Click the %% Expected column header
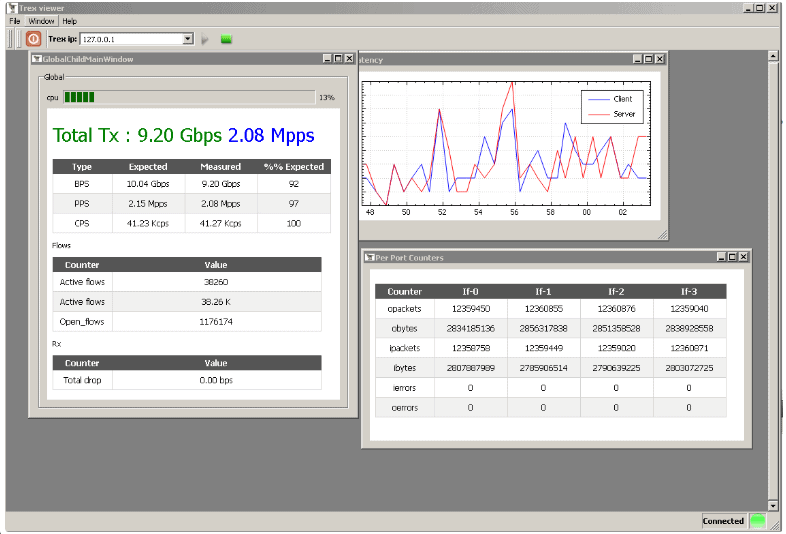Image resolution: width=786 pixels, height=534 pixels. click(x=294, y=166)
